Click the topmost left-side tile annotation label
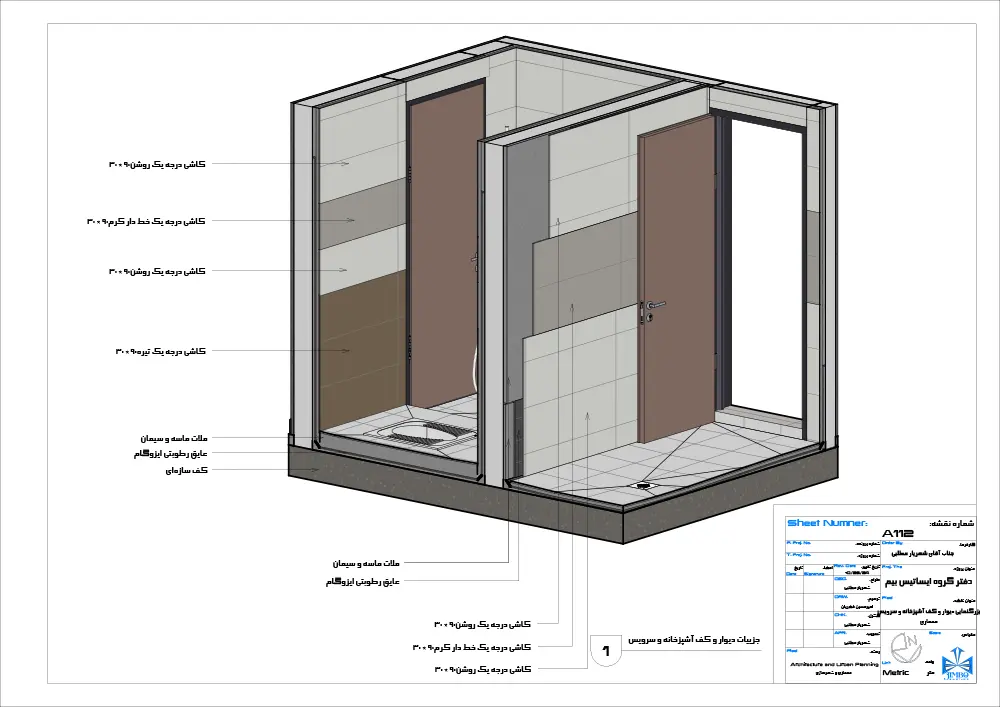Screen dimensions: 1000x707 [156, 163]
